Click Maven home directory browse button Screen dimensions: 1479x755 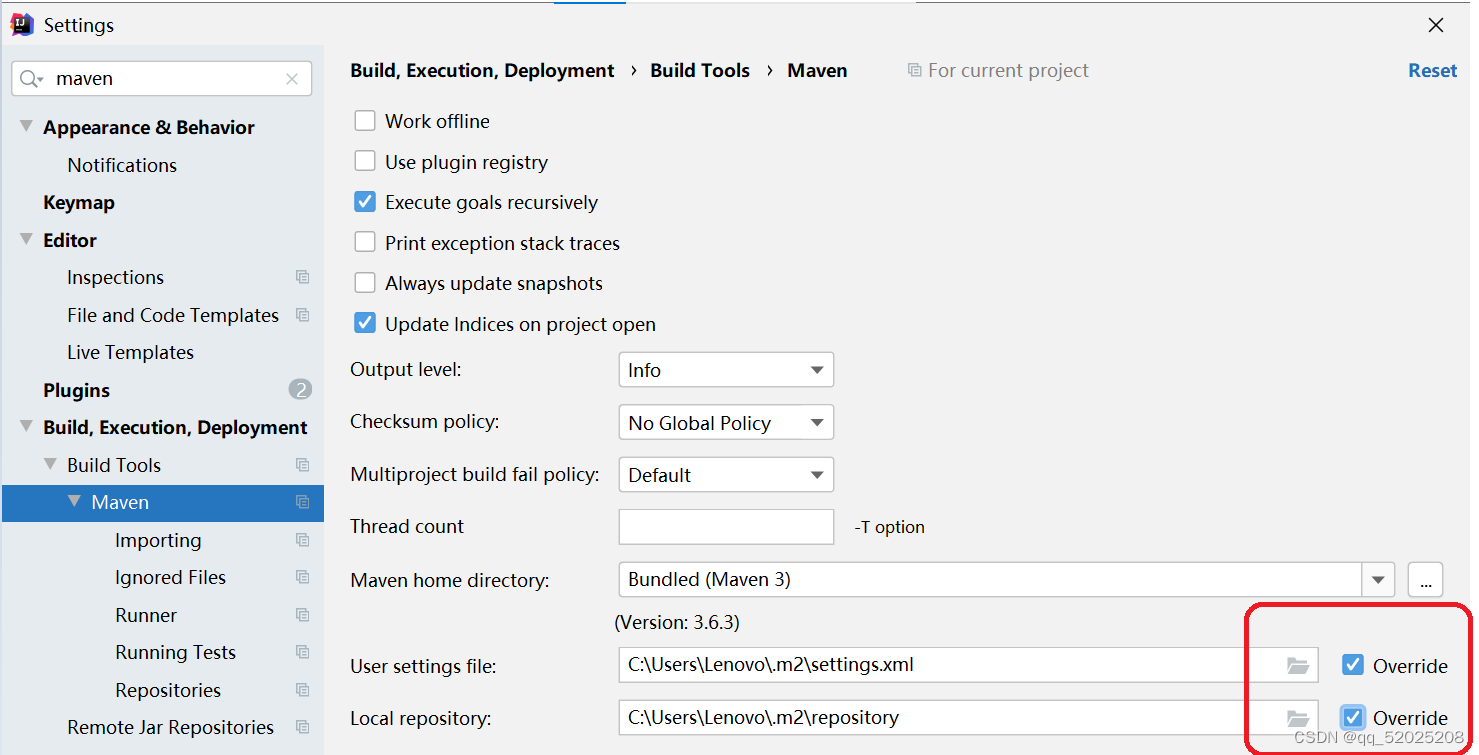(x=1425, y=580)
